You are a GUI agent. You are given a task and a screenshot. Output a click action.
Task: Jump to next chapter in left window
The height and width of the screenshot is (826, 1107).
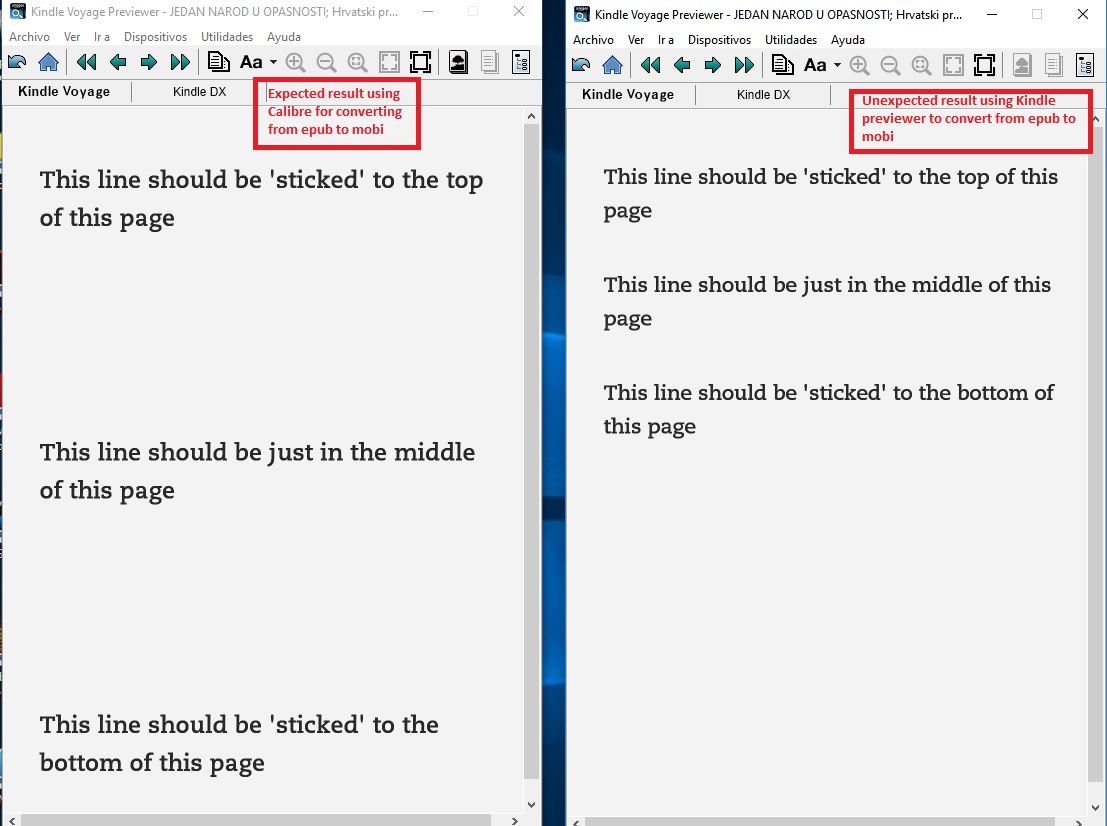[180, 62]
